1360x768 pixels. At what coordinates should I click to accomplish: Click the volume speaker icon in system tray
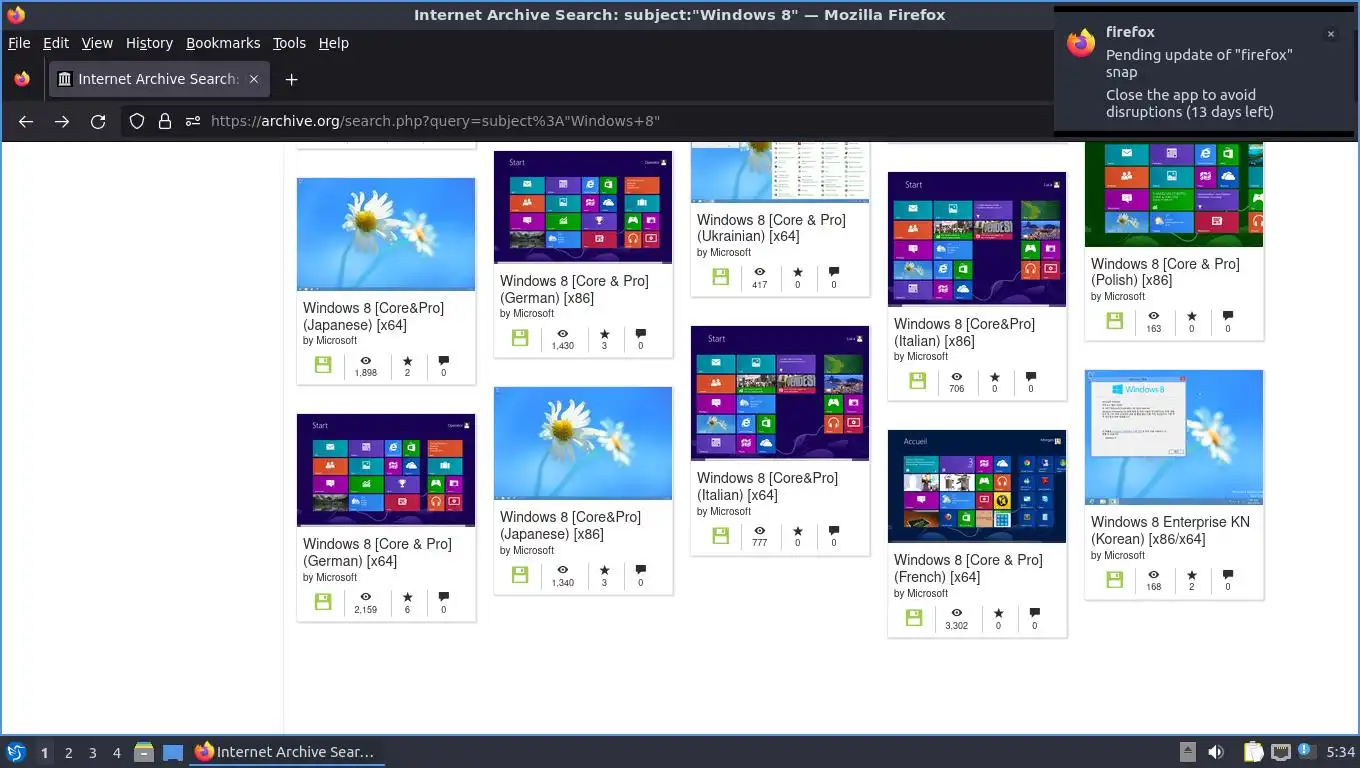point(1216,752)
